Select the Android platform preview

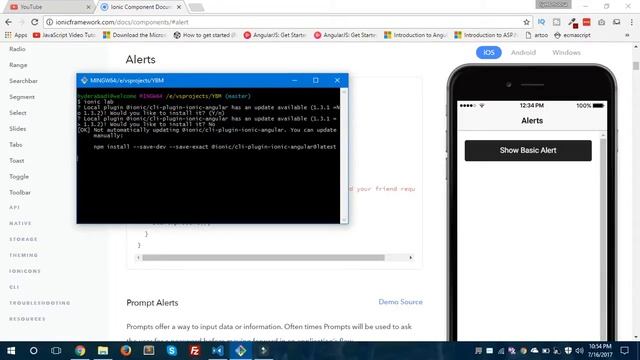click(523, 52)
